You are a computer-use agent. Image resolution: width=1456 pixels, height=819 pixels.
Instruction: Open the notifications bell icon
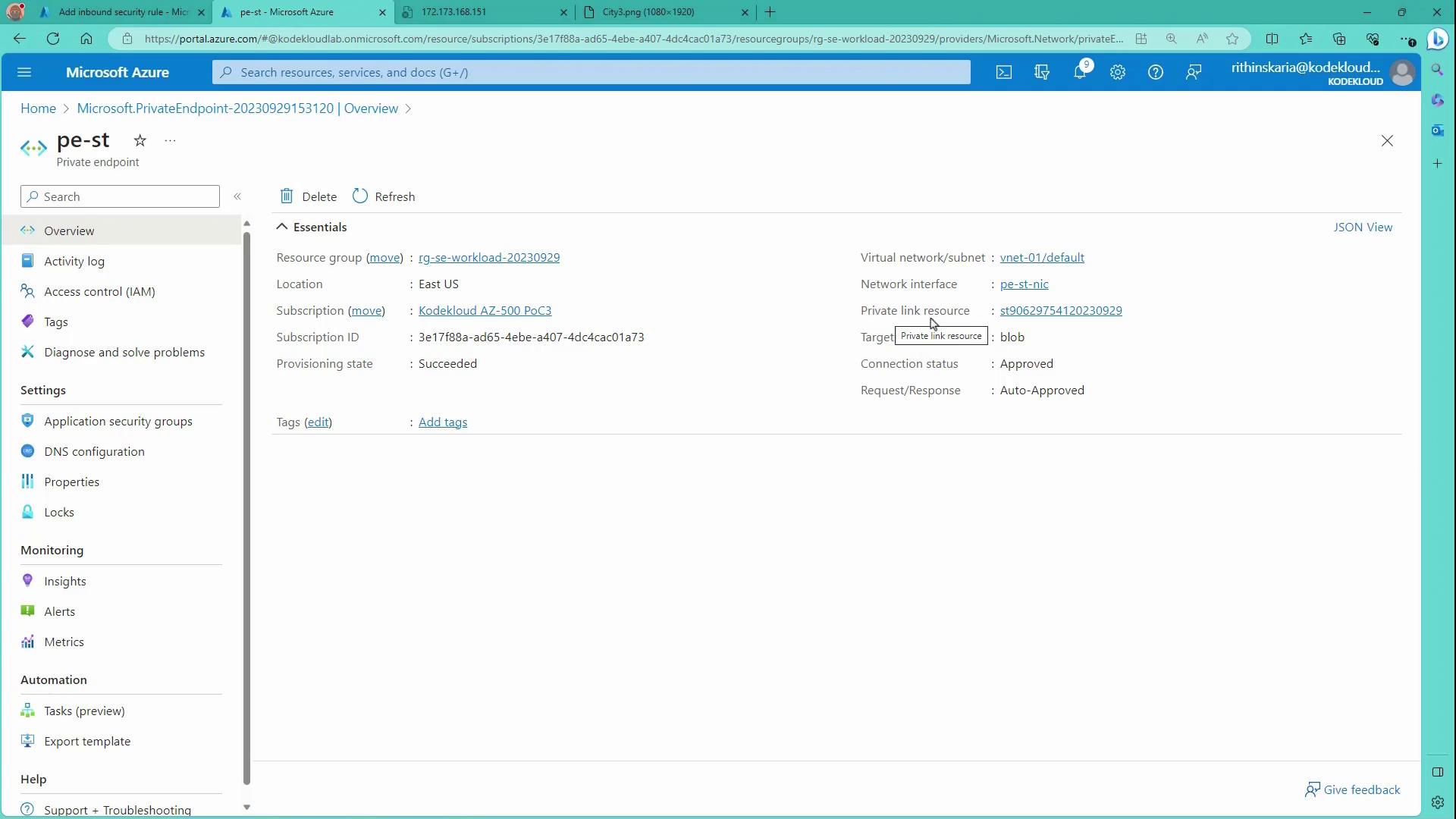[x=1079, y=73]
